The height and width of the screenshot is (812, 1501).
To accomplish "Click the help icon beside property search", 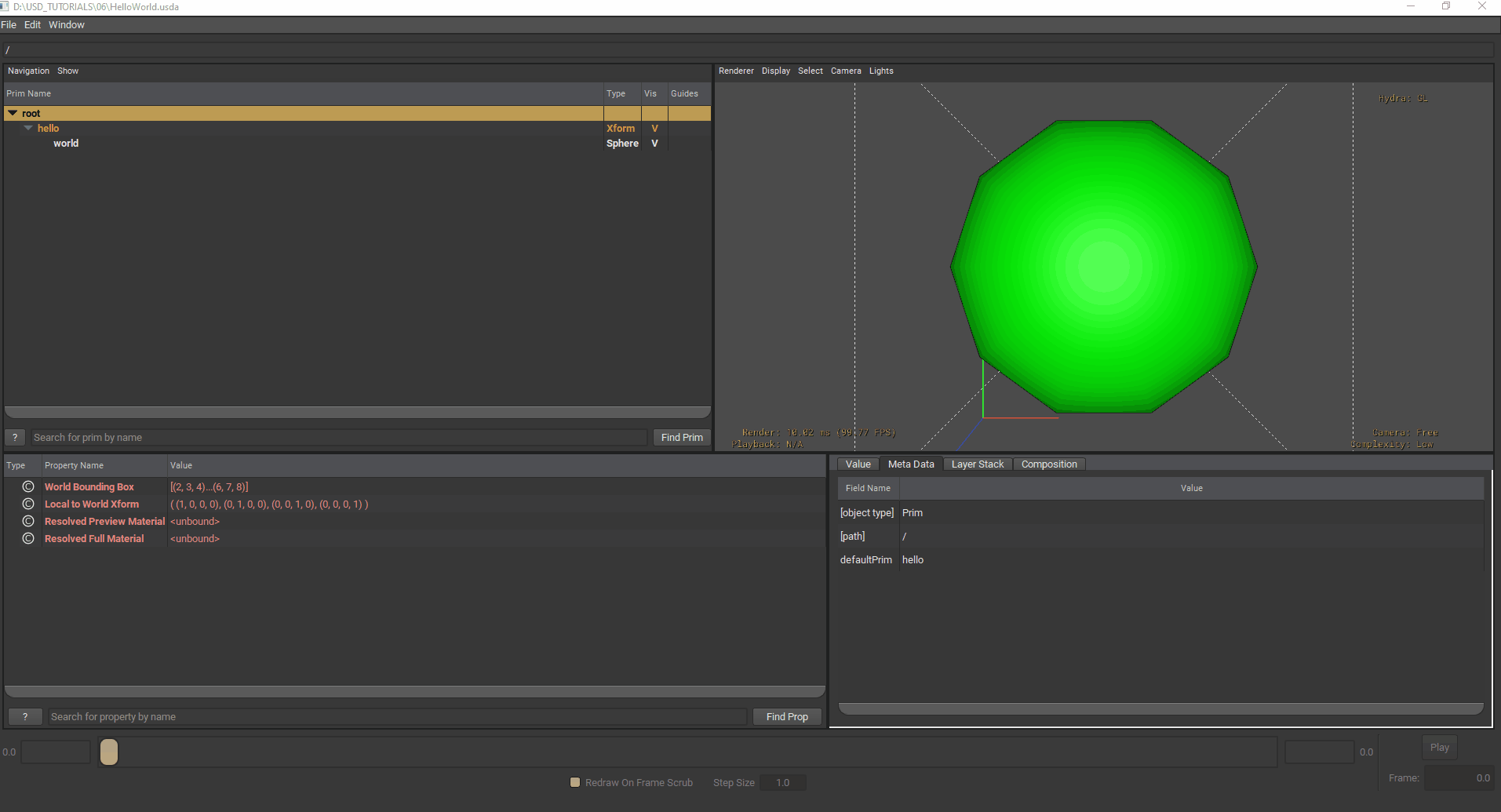I will pos(24,716).
